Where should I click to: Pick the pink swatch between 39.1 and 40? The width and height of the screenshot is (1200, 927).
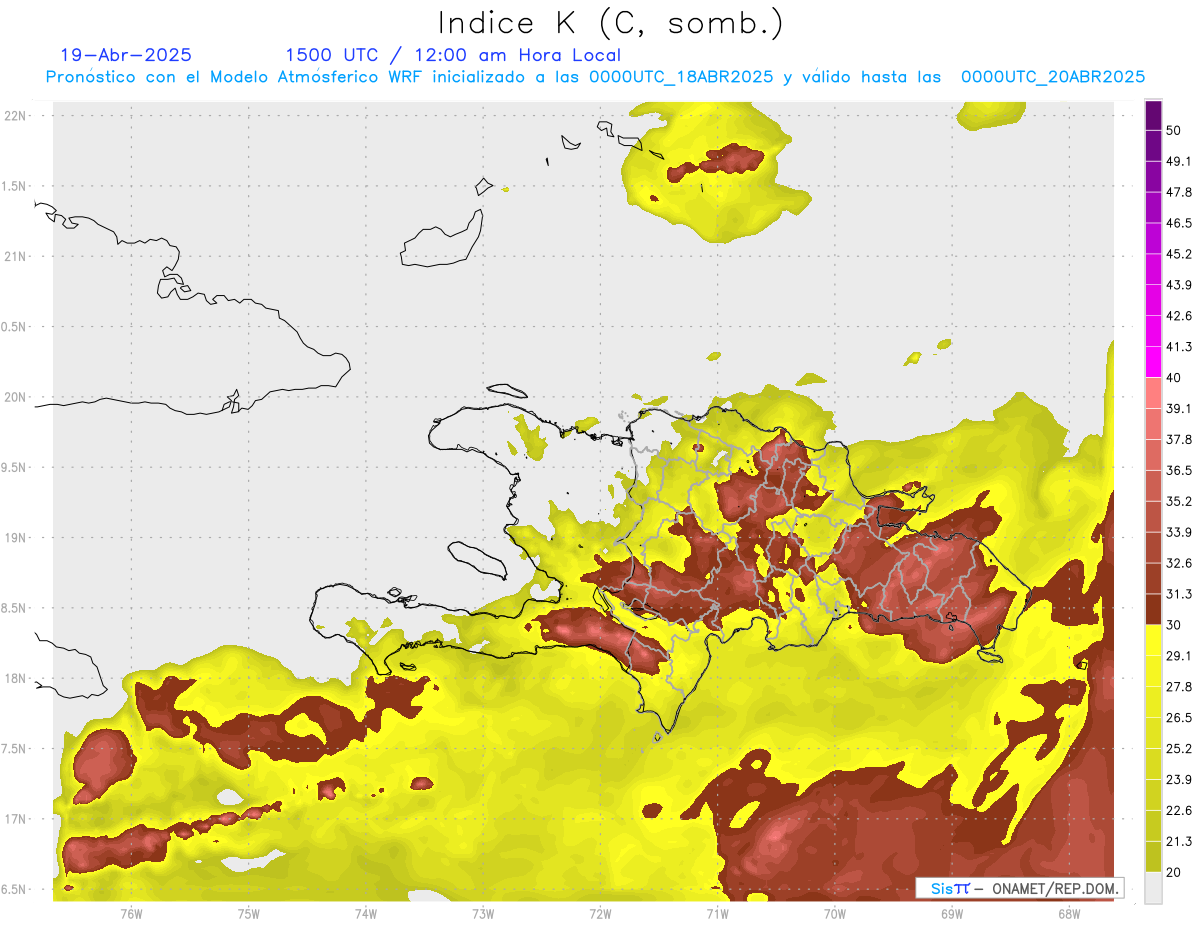[1153, 393]
